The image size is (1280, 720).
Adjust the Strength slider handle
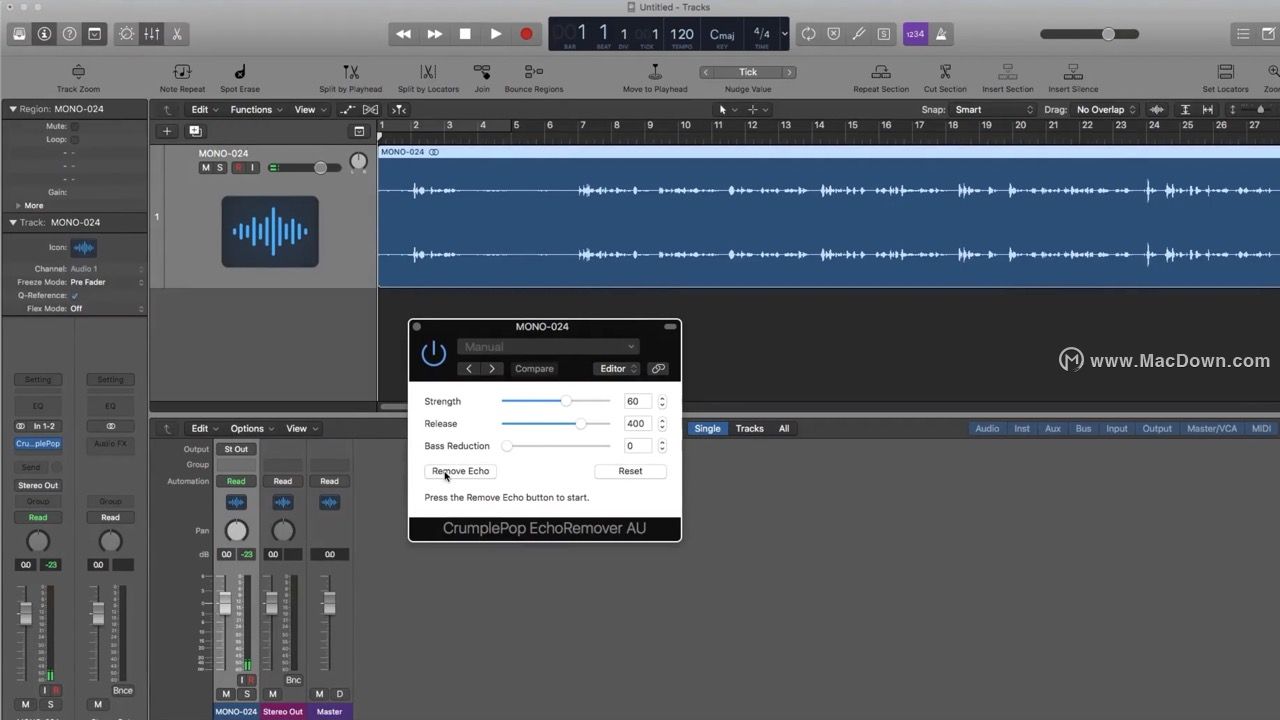(x=566, y=401)
